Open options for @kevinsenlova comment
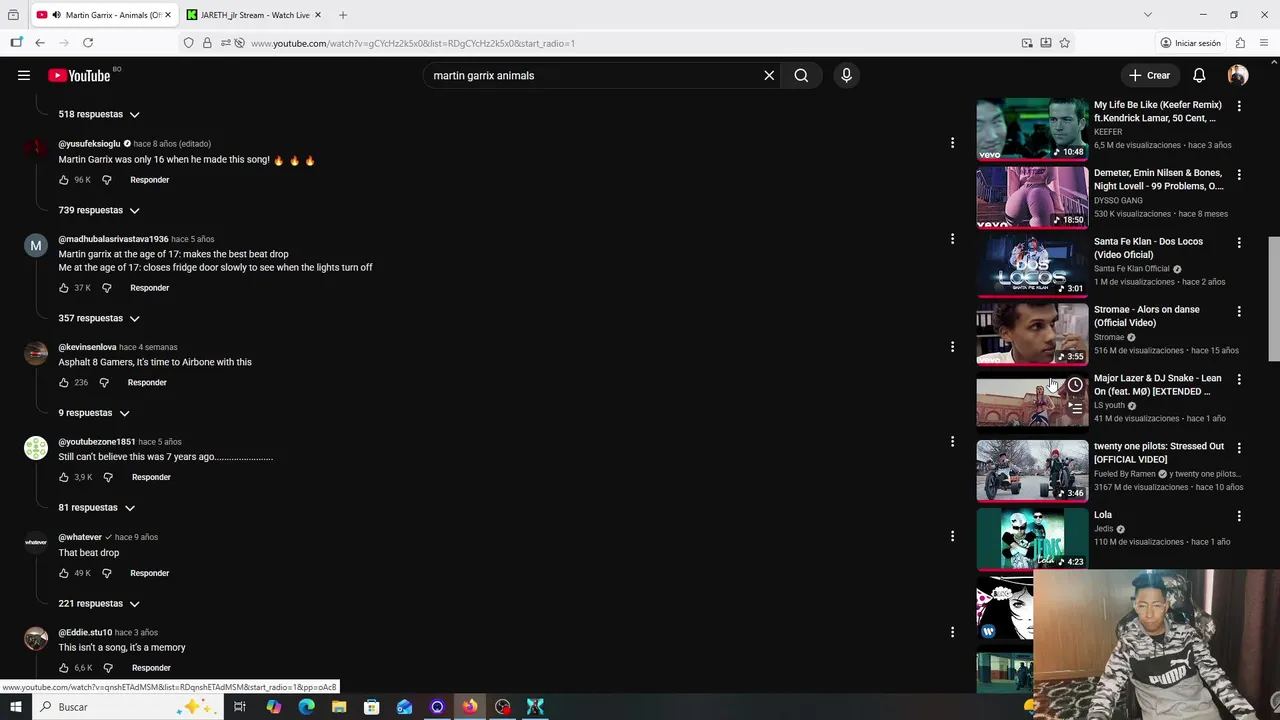 [x=952, y=347]
